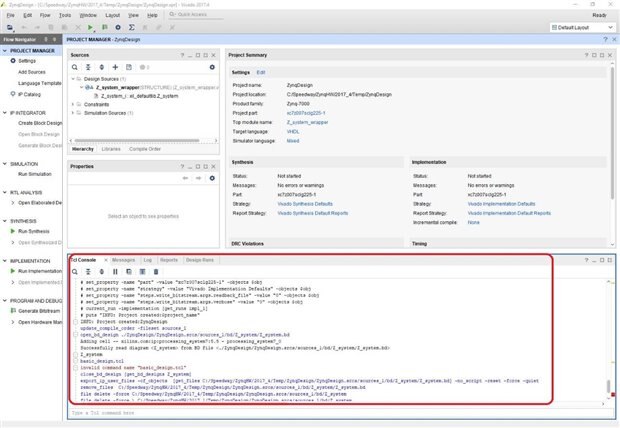The height and width of the screenshot is (428, 620).
Task: Expand Simulation Sources folder
Action: [78, 112]
